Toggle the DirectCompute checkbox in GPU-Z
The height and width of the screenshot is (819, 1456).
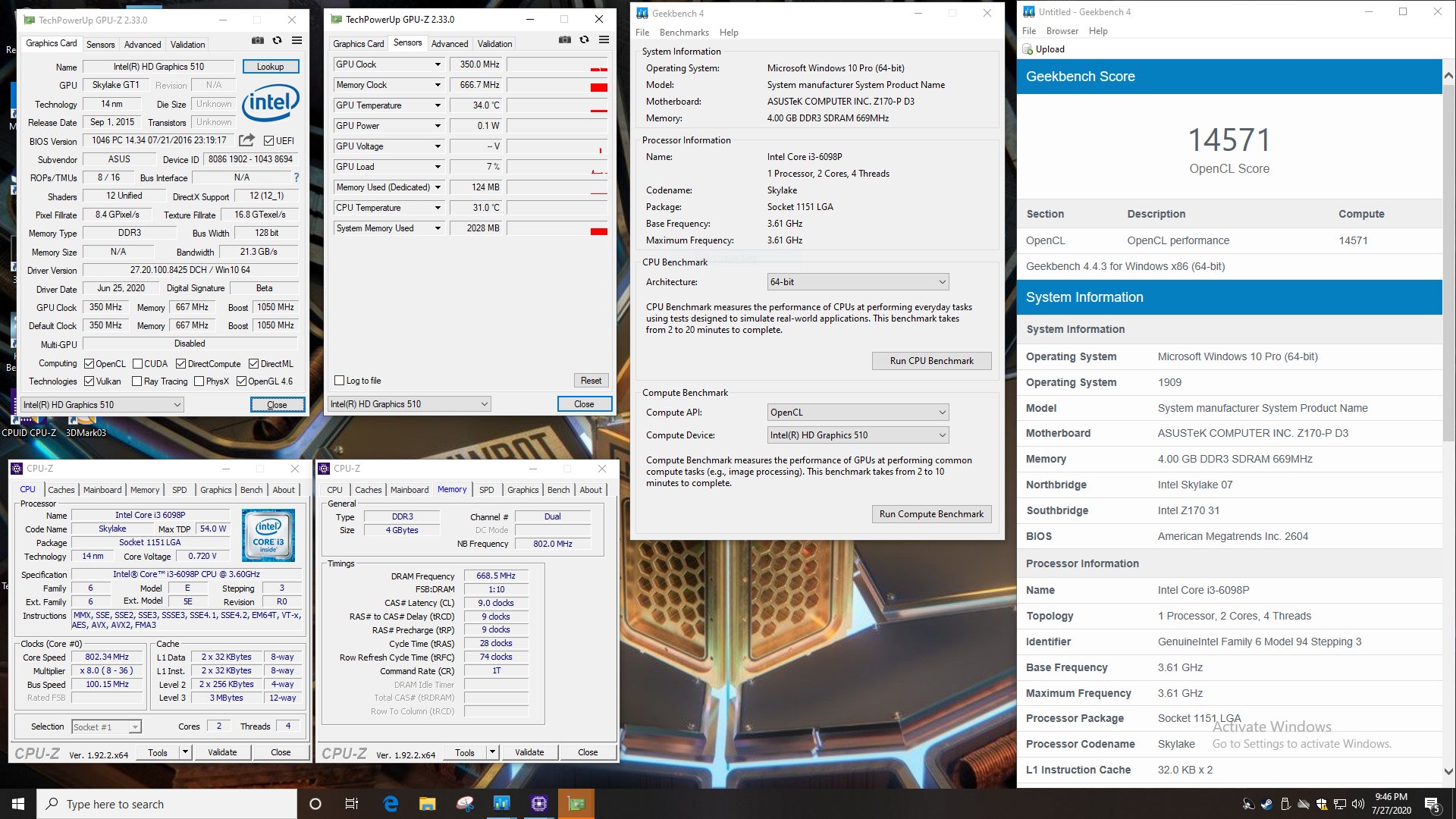pos(181,364)
